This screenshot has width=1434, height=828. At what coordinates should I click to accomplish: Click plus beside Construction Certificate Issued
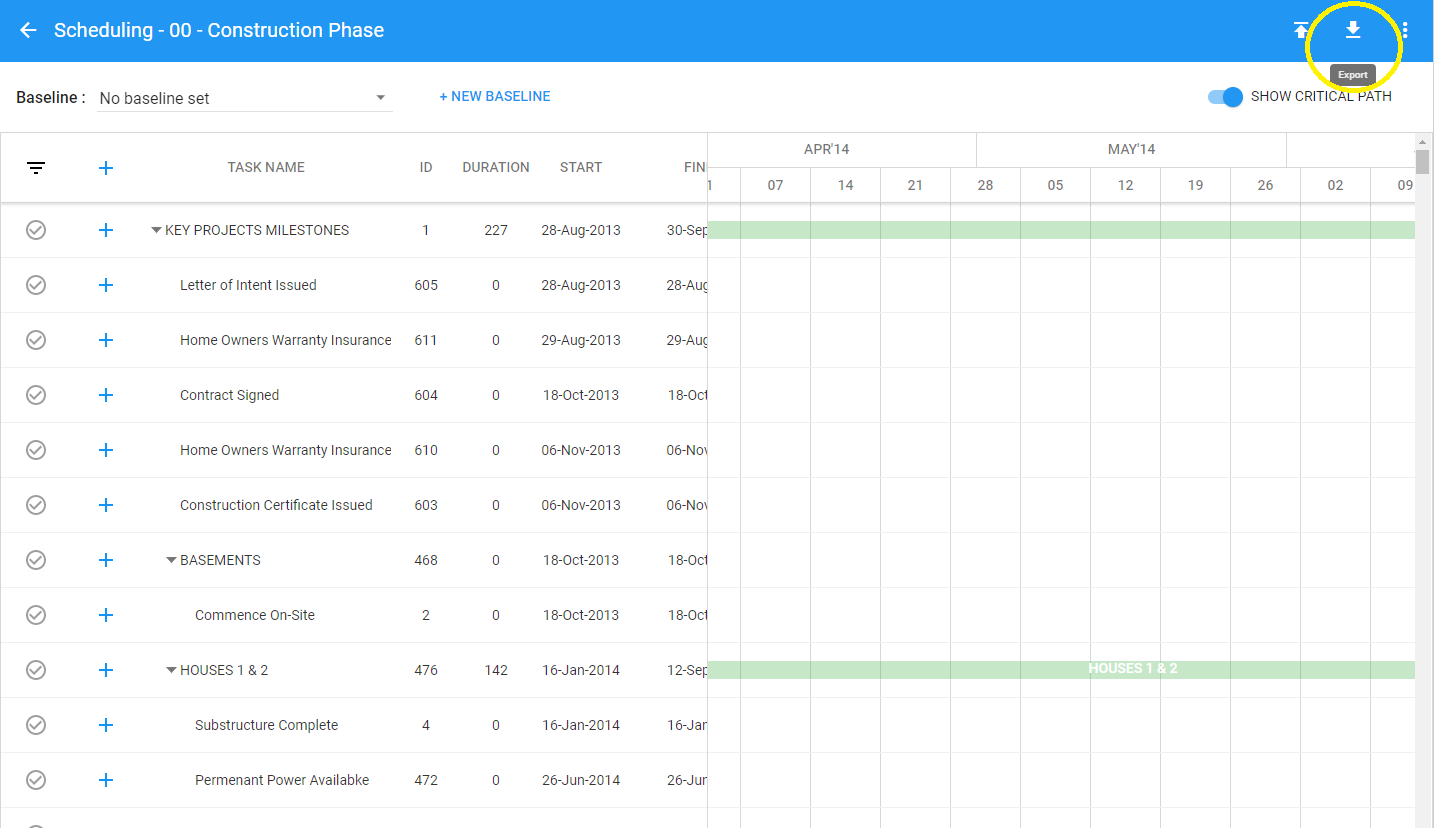point(106,505)
